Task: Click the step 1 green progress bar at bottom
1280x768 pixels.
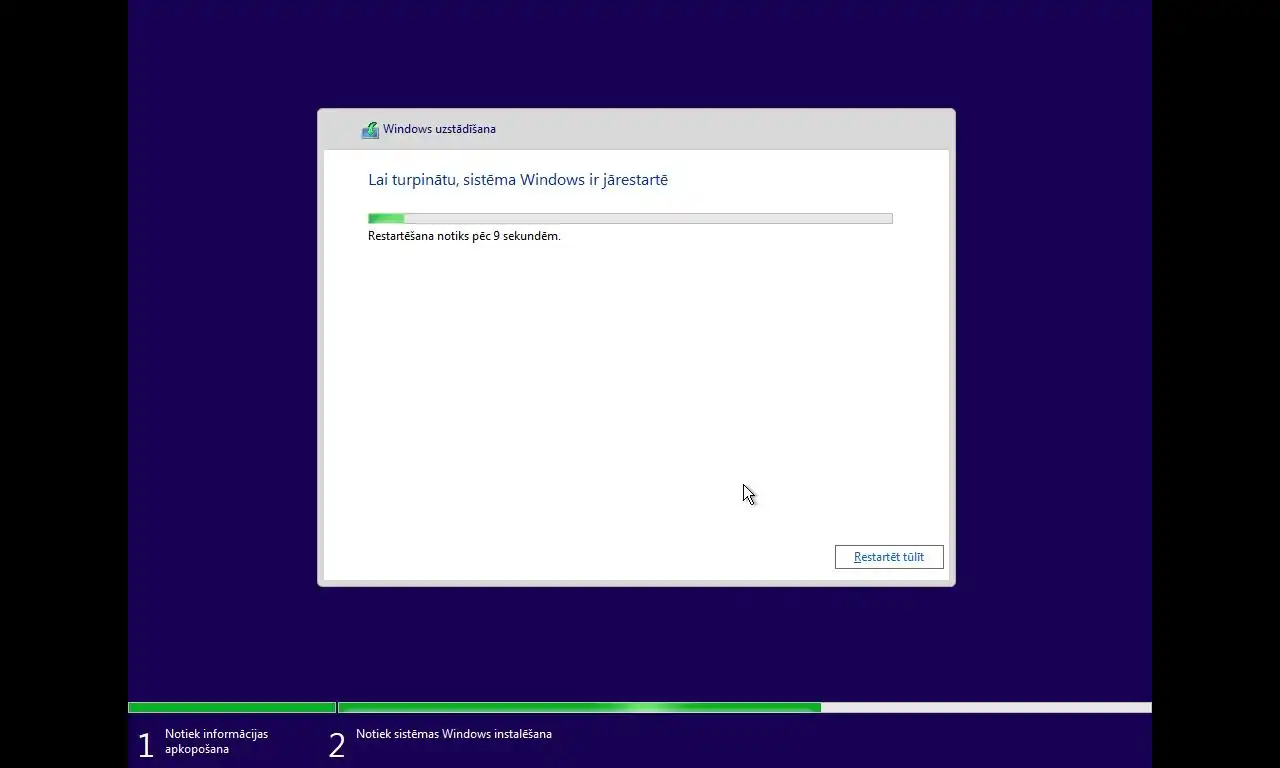Action: click(232, 708)
